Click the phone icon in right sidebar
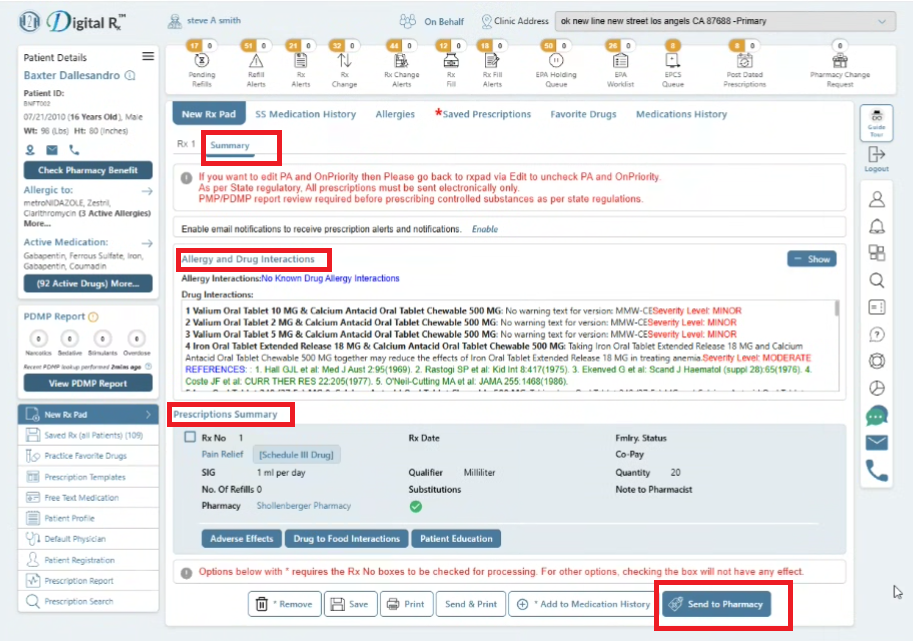This screenshot has height=641, width=913. click(x=876, y=470)
